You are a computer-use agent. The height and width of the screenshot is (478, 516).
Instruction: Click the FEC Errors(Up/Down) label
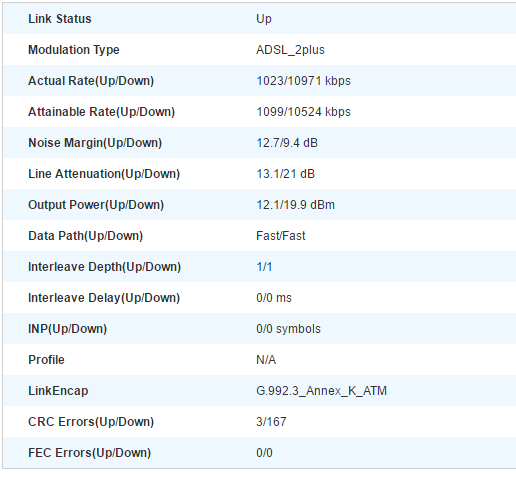click(x=90, y=453)
